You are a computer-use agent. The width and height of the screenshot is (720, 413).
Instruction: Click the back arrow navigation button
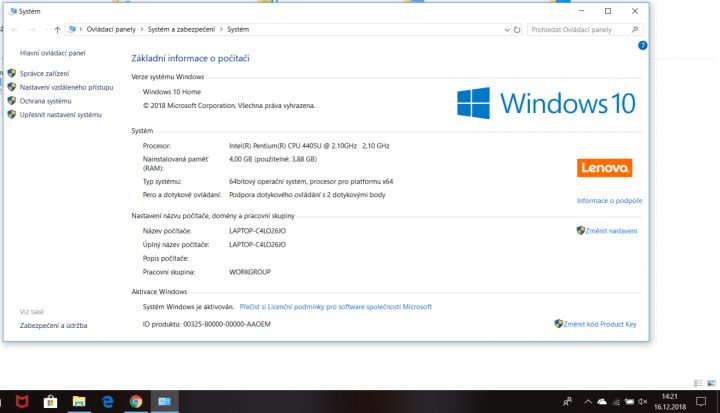pos(14,30)
